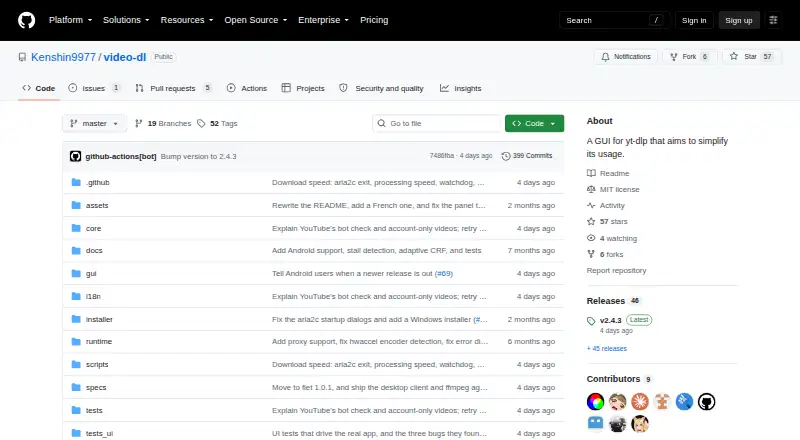Click the Sign up button
The width and height of the screenshot is (800, 440).
pyautogui.click(x=739, y=20)
